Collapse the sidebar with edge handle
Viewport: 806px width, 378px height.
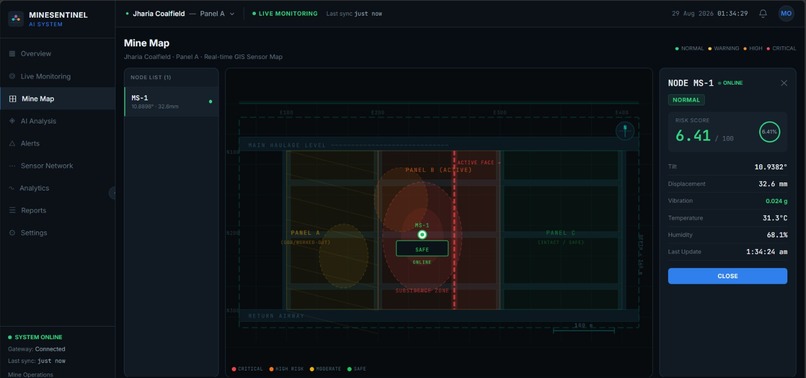[x=113, y=192]
